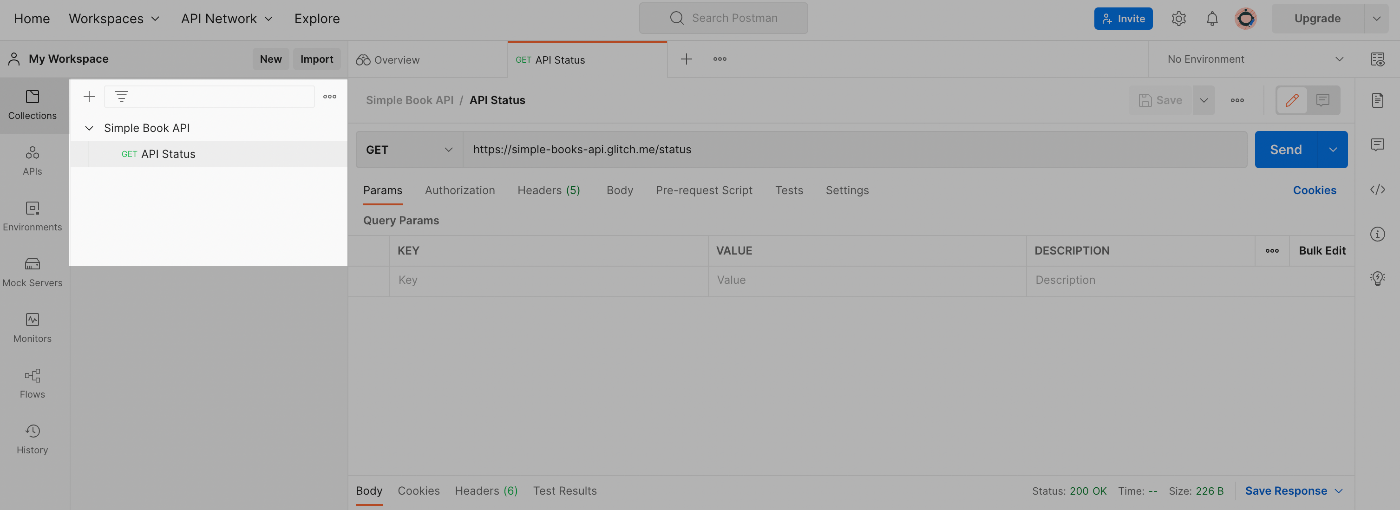Select the response Headers (6) tab
The width and height of the screenshot is (1400, 510).
point(486,491)
